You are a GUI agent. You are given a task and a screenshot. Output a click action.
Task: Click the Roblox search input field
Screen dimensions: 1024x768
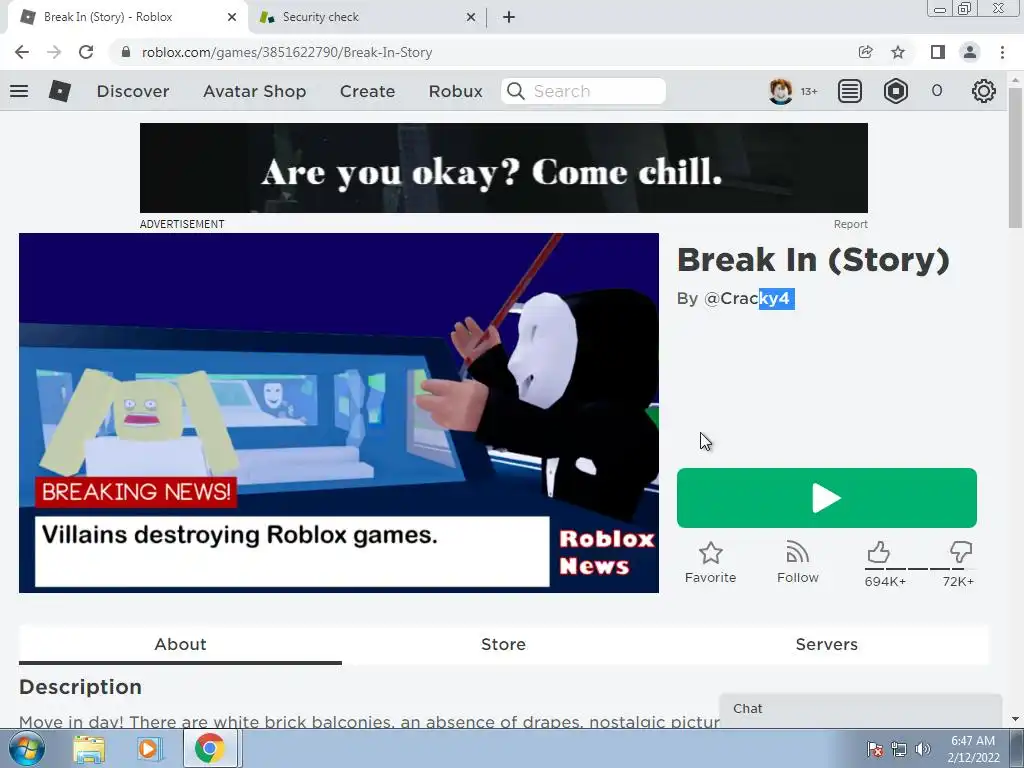(x=583, y=91)
